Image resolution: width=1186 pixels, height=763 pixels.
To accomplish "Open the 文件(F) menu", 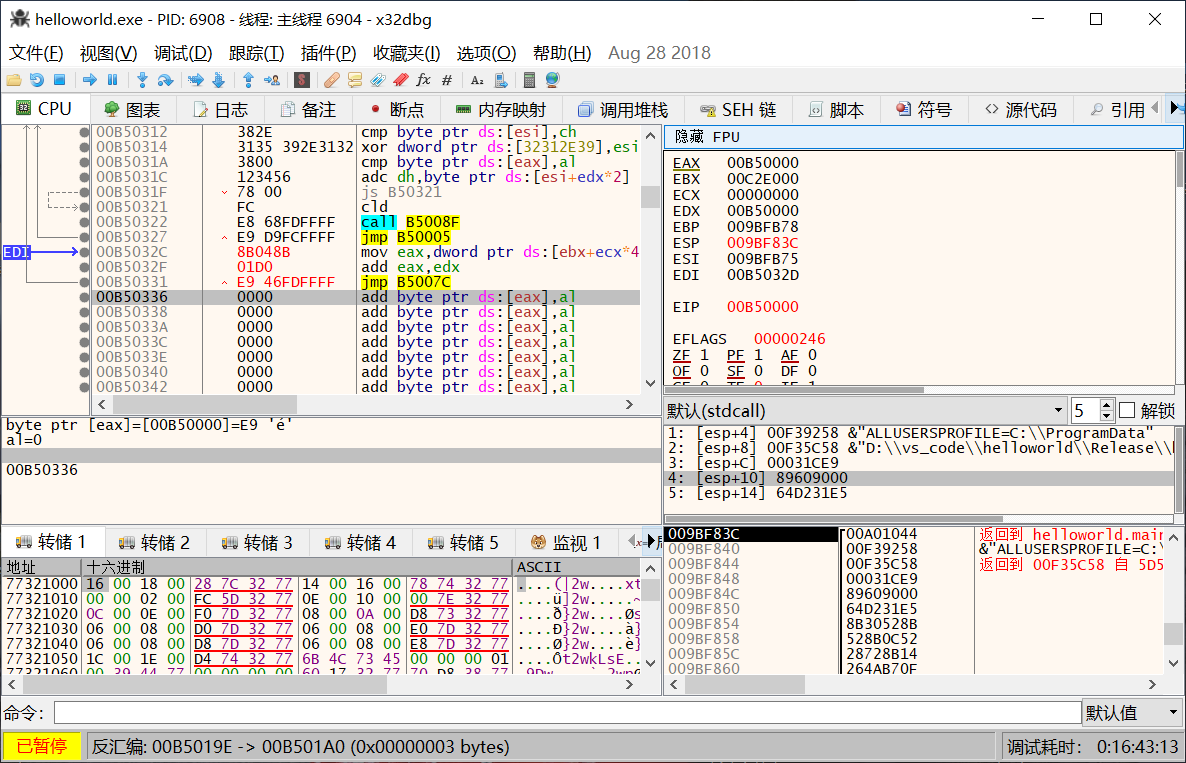I will (36, 53).
